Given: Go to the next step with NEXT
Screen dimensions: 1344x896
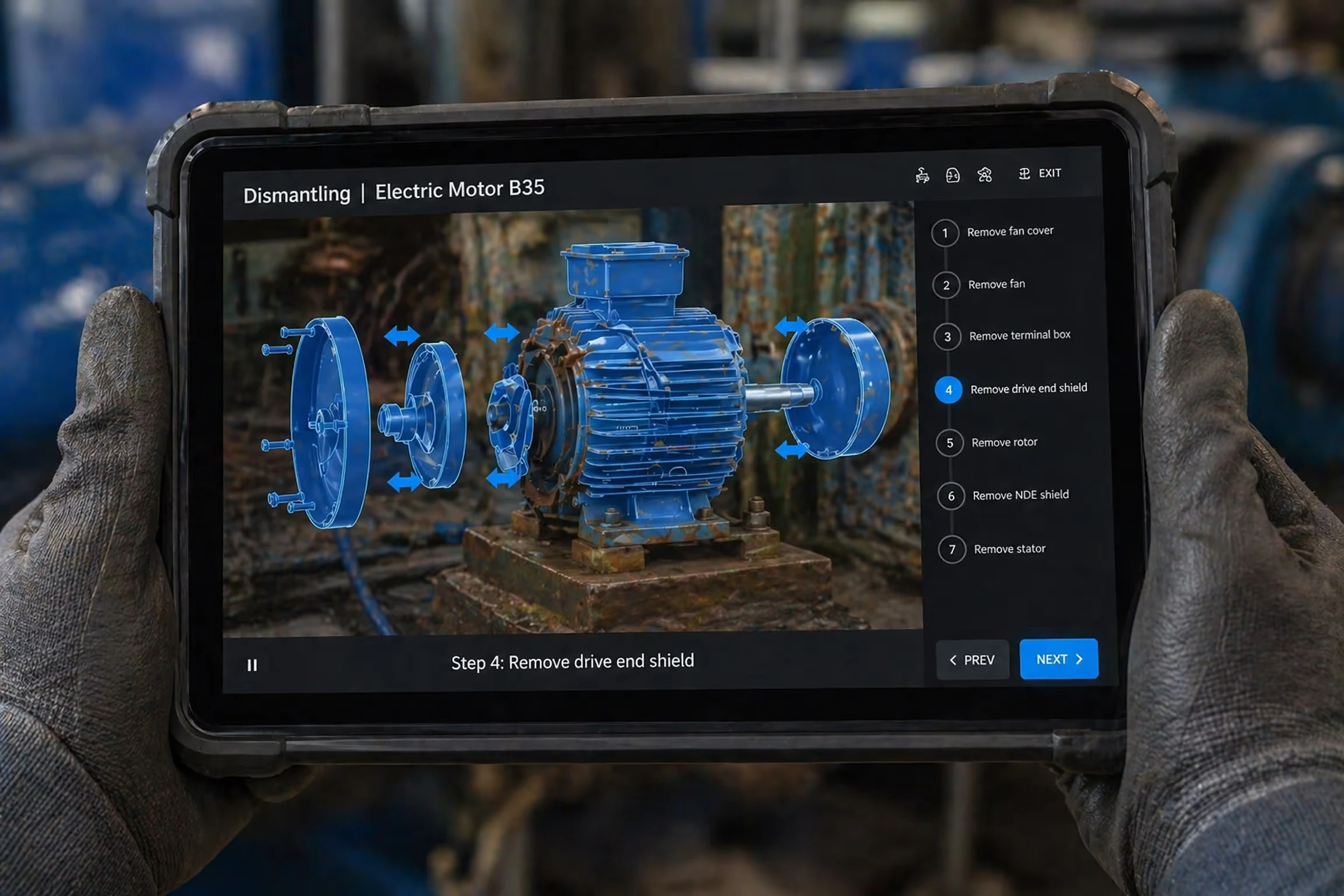Looking at the screenshot, I should pyautogui.click(x=1059, y=659).
